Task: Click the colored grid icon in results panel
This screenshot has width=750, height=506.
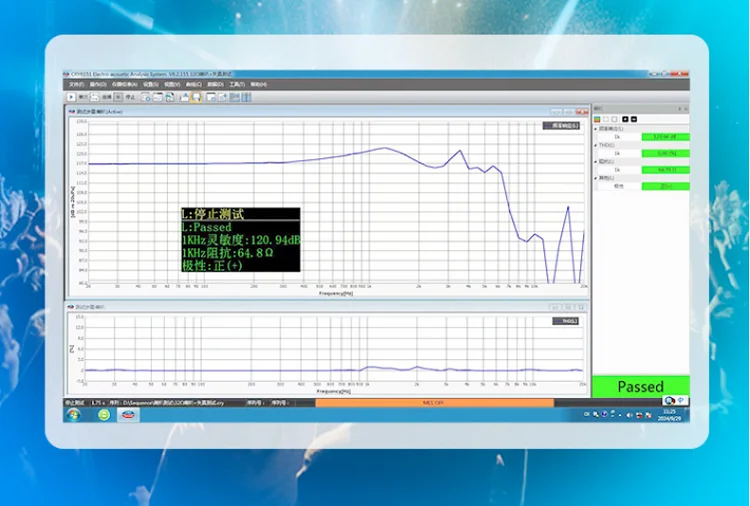Action: pyautogui.click(x=598, y=119)
